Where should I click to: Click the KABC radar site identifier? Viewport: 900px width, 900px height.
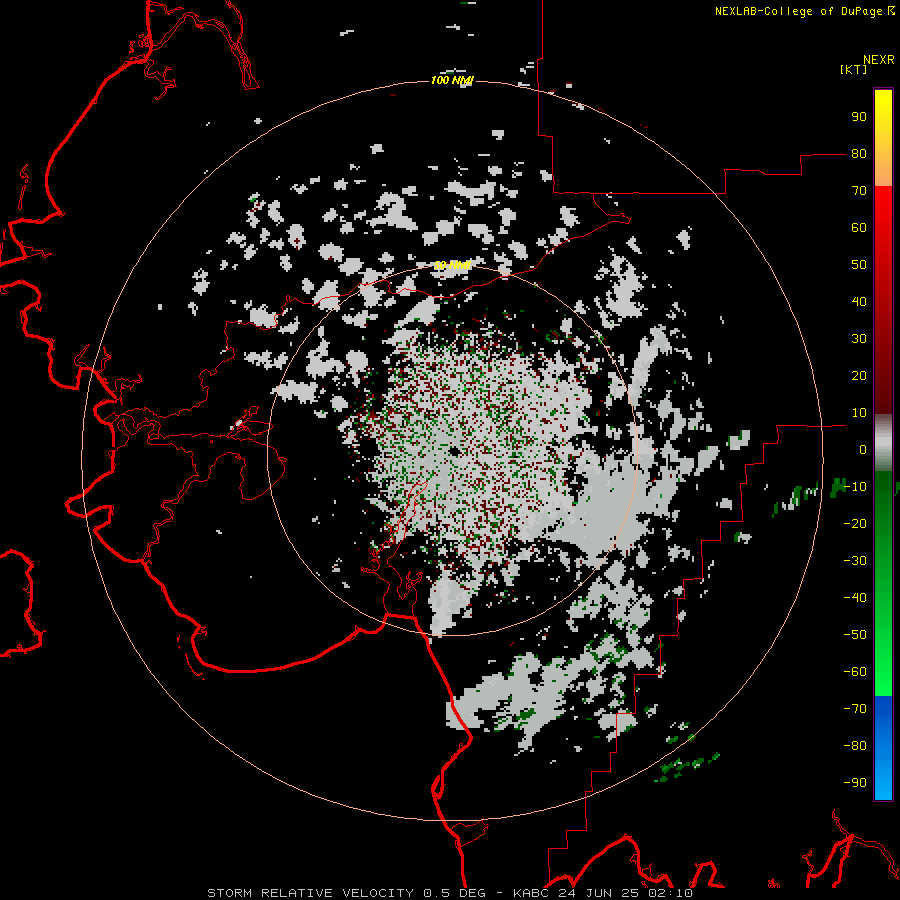530,893
